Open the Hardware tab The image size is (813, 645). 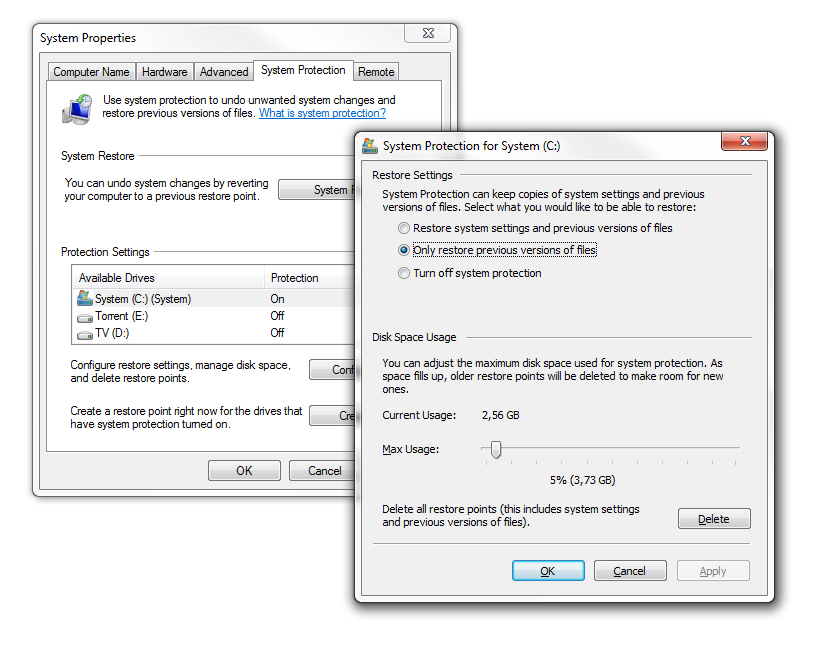(164, 72)
